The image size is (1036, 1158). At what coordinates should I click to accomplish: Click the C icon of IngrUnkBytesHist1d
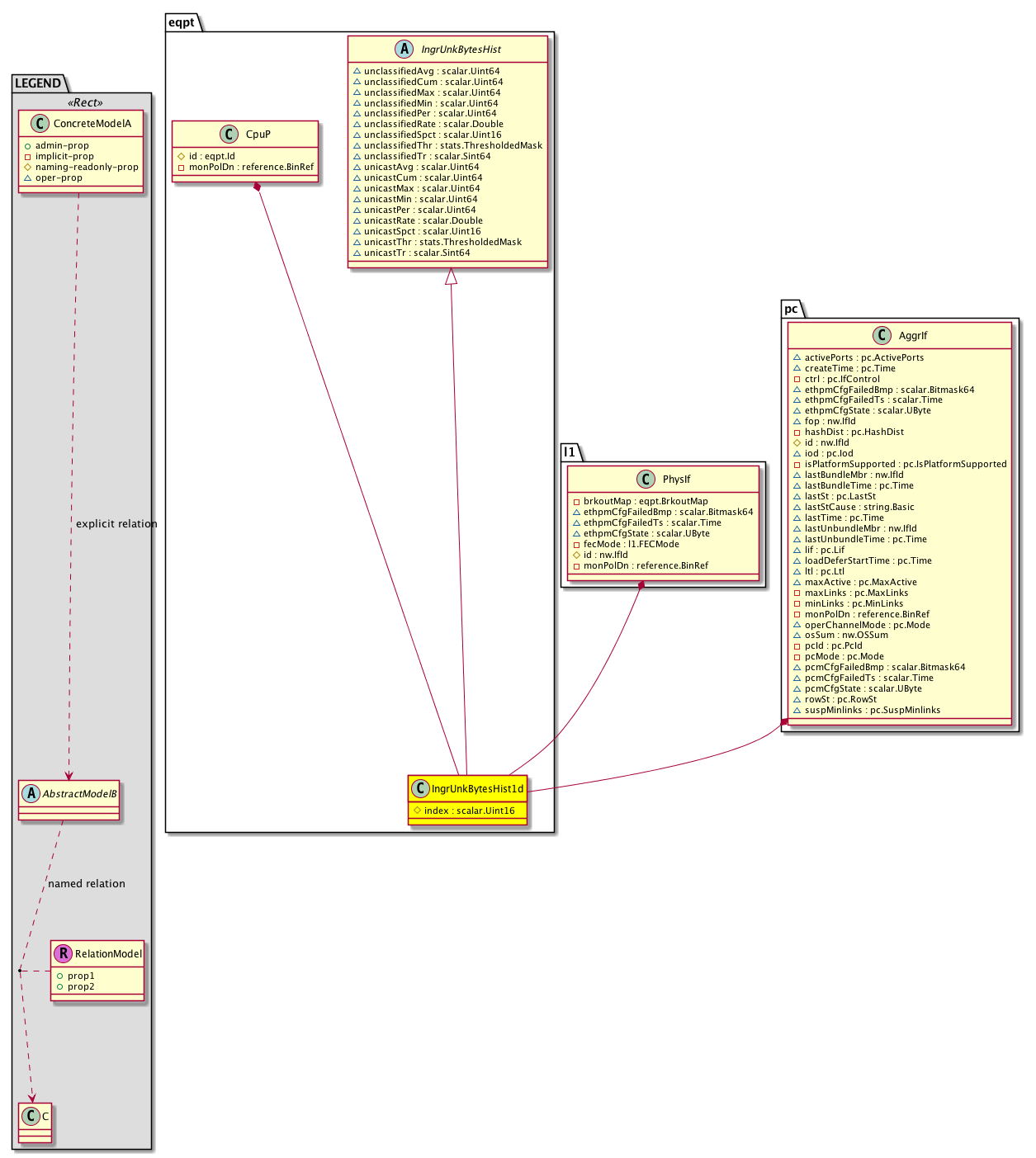(x=420, y=789)
